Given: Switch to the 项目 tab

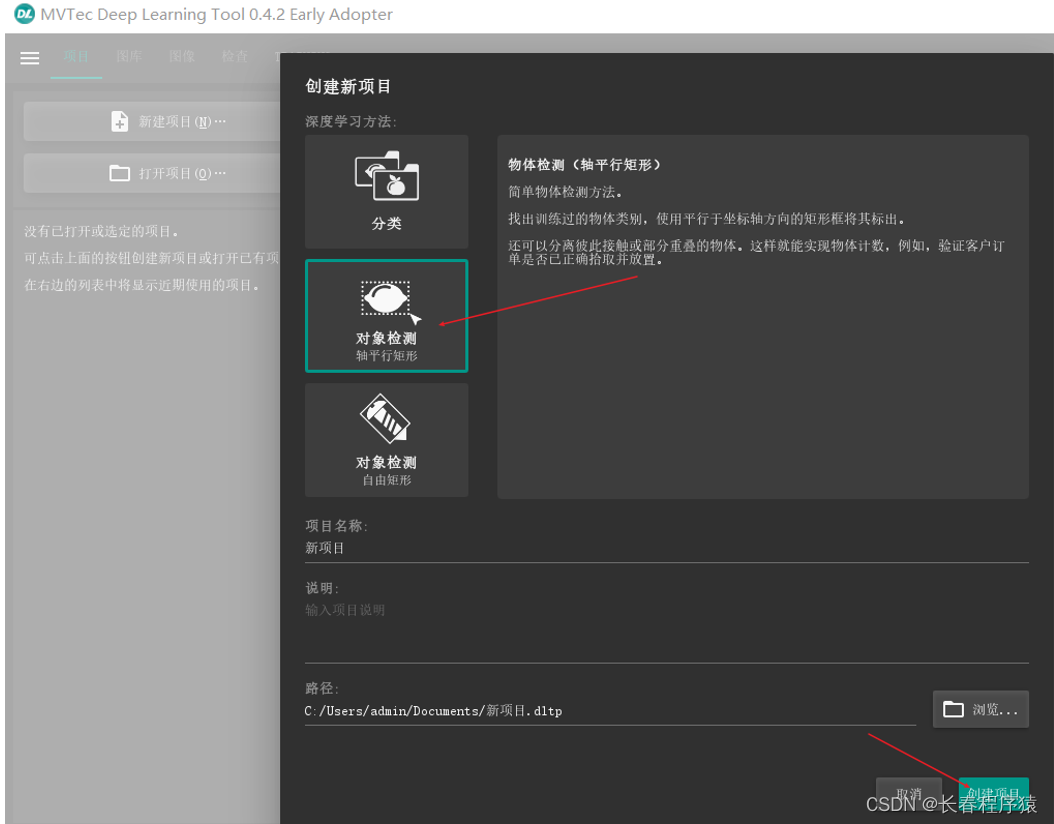Looking at the screenshot, I should (76, 57).
